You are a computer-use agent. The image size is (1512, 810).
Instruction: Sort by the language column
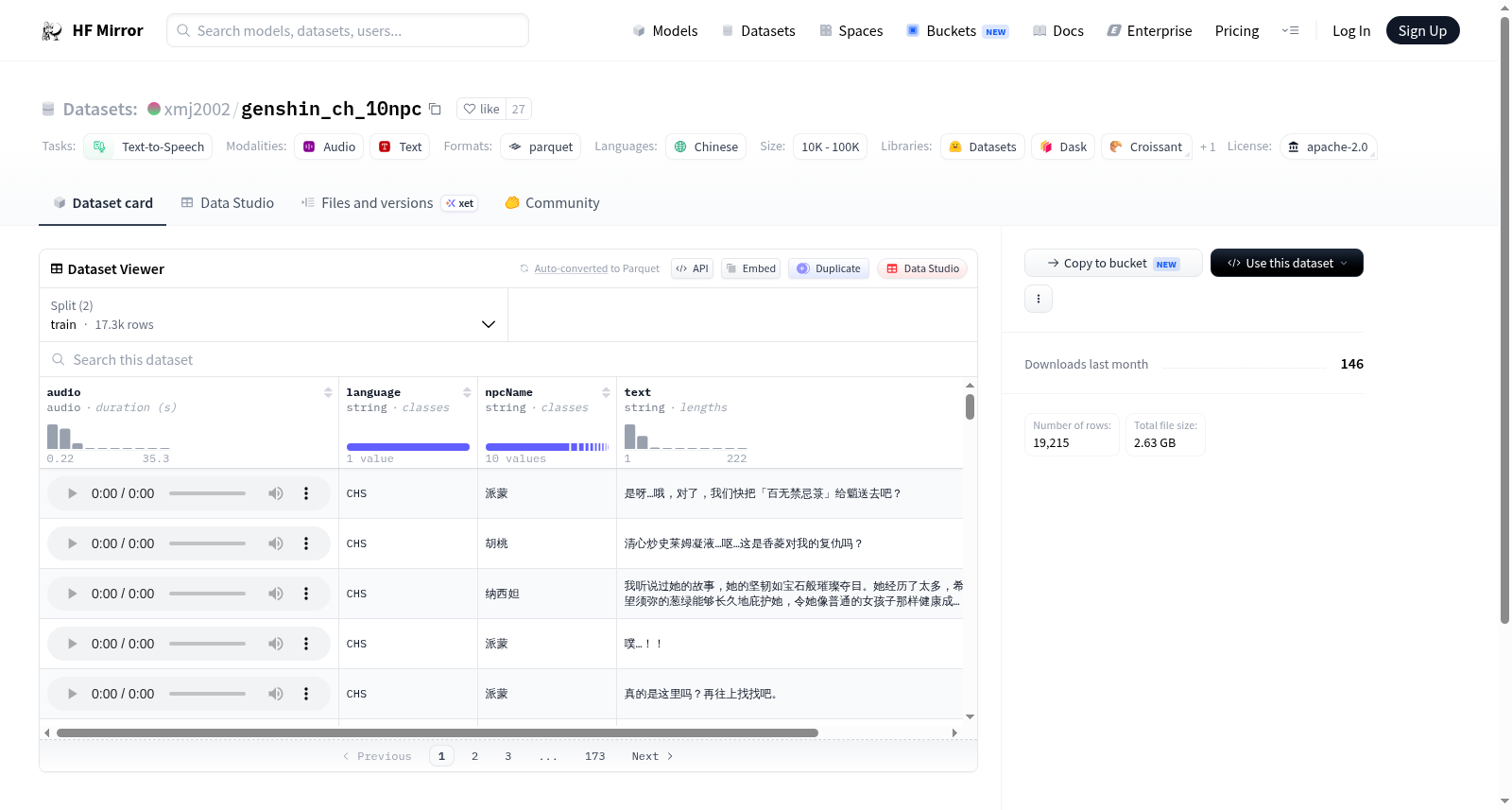[467, 392]
